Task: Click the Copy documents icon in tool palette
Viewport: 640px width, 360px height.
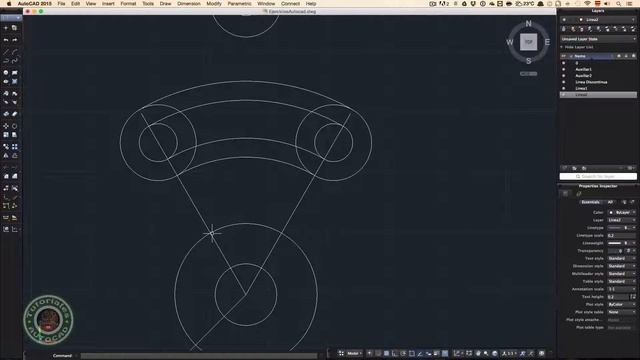Action: point(15,28)
